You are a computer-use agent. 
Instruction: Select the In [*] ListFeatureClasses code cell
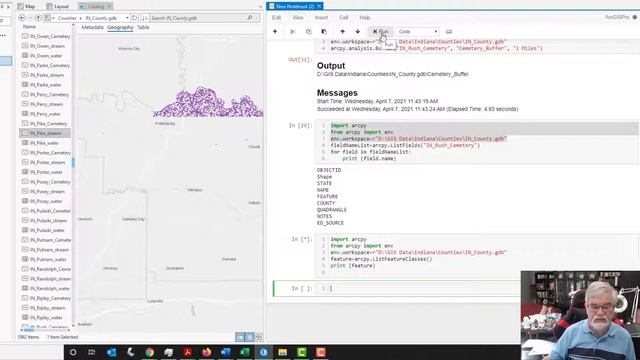click(x=478, y=256)
